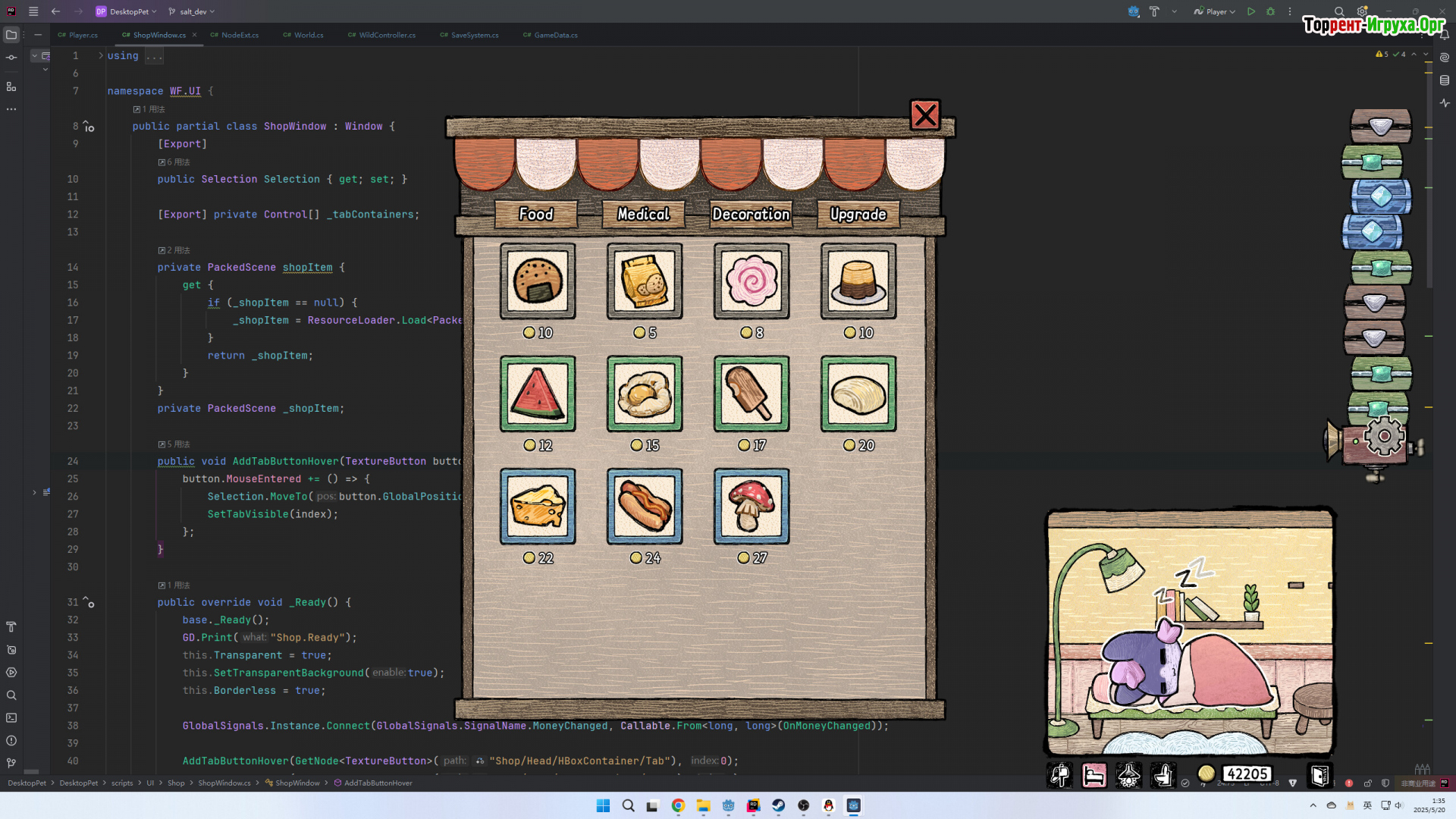Click the mailbox icon in pet toolbar
Viewport: 1456px width, 819px height.
point(1059,775)
